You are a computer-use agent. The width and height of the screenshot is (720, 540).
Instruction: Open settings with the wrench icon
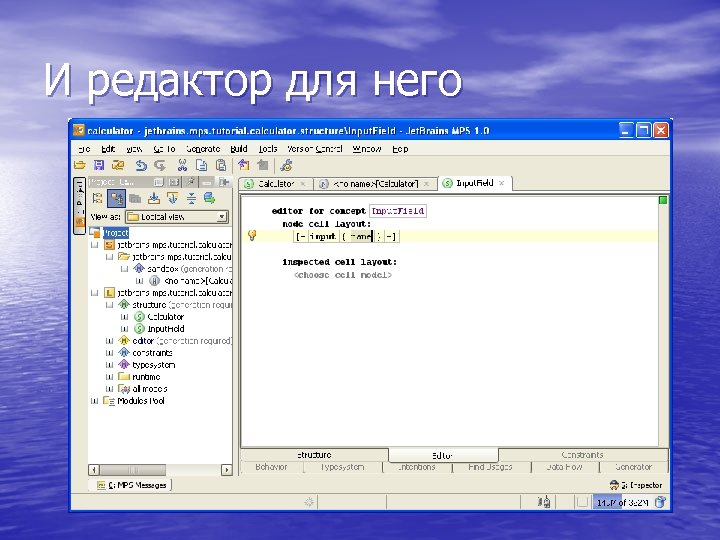point(286,165)
